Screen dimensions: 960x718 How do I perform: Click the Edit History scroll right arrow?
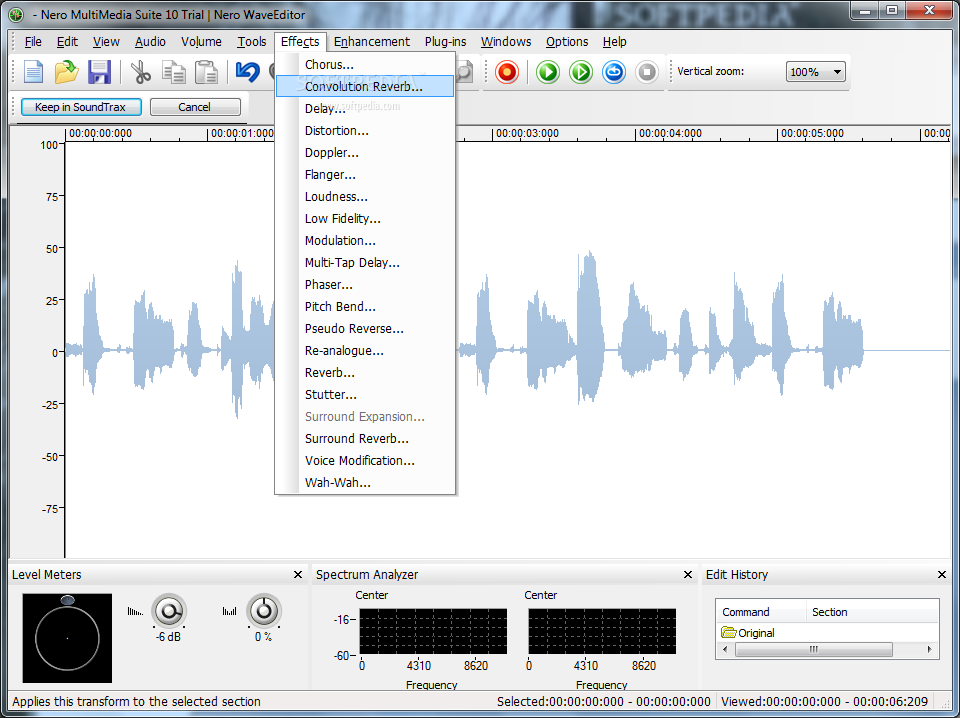(929, 649)
